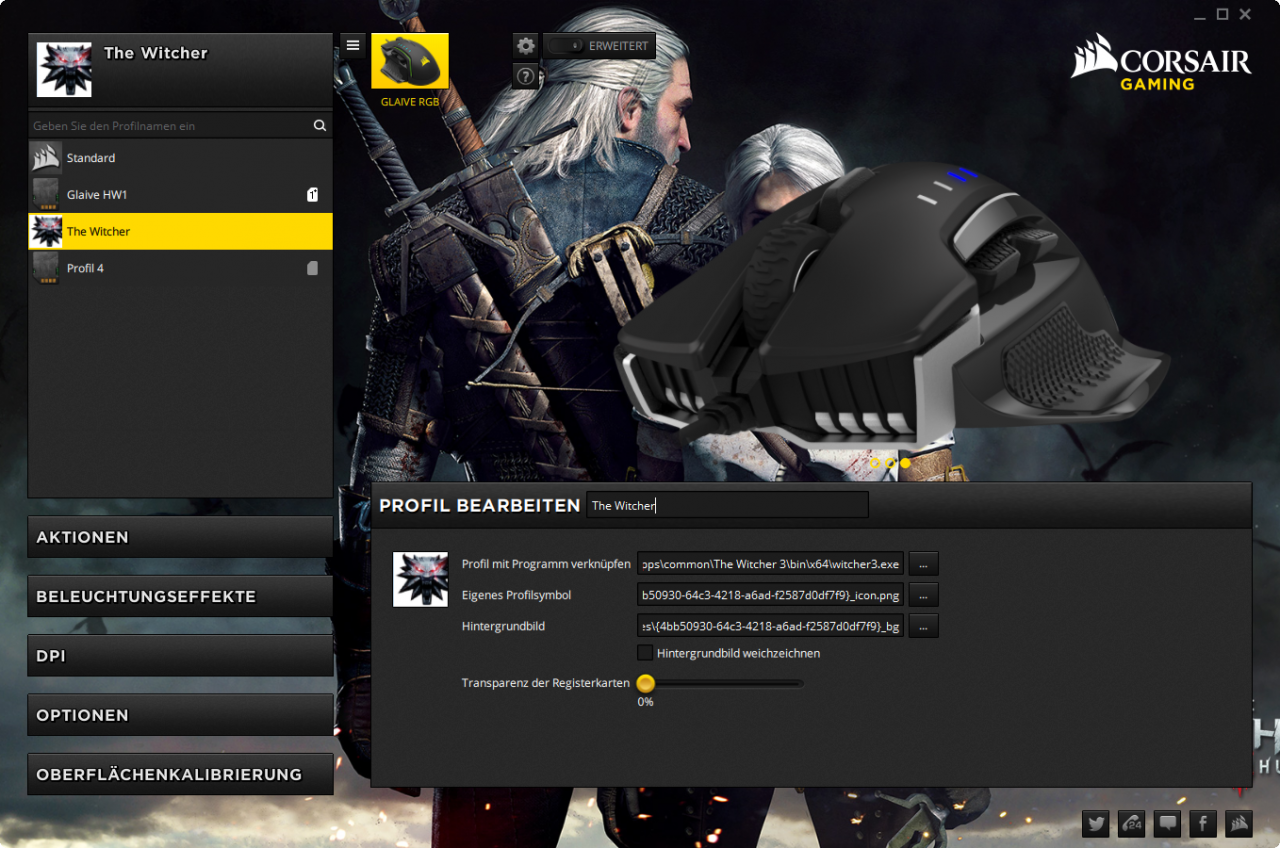Select the GLAIVE RGB mouse device
The height and width of the screenshot is (848, 1280).
coord(410,62)
